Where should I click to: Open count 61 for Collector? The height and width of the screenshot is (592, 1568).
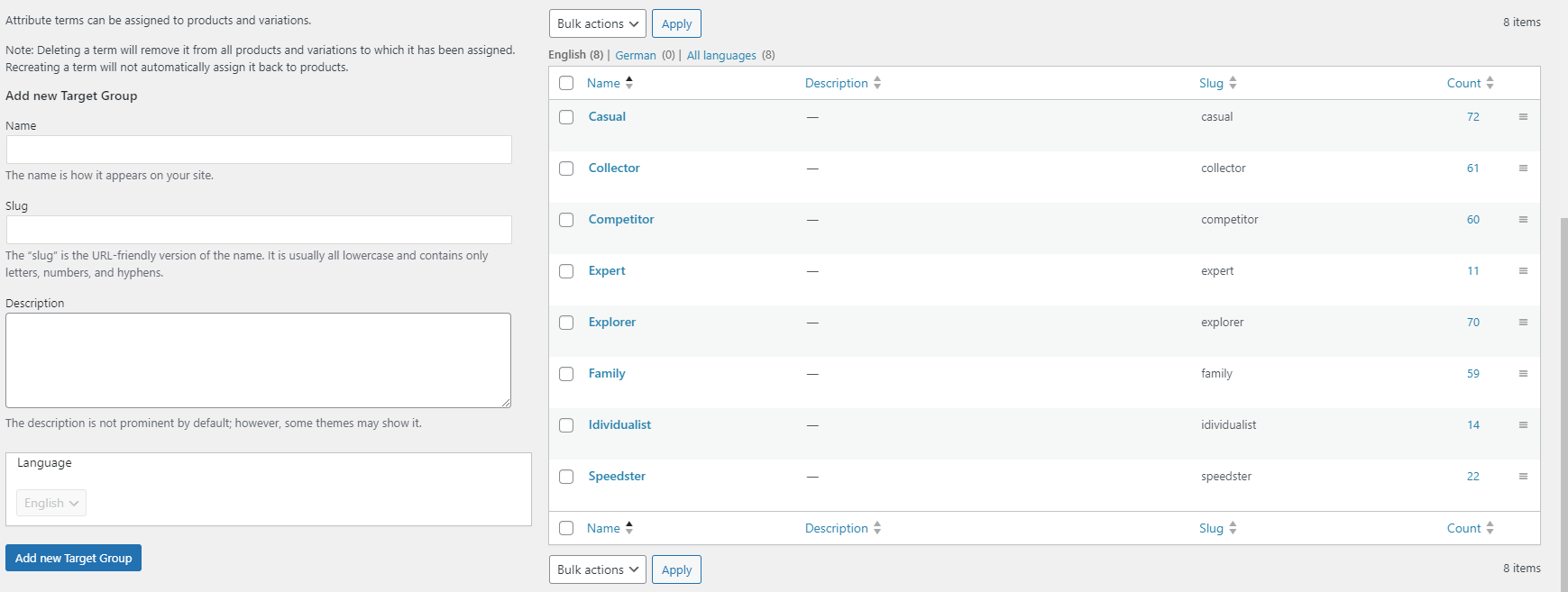(1473, 168)
